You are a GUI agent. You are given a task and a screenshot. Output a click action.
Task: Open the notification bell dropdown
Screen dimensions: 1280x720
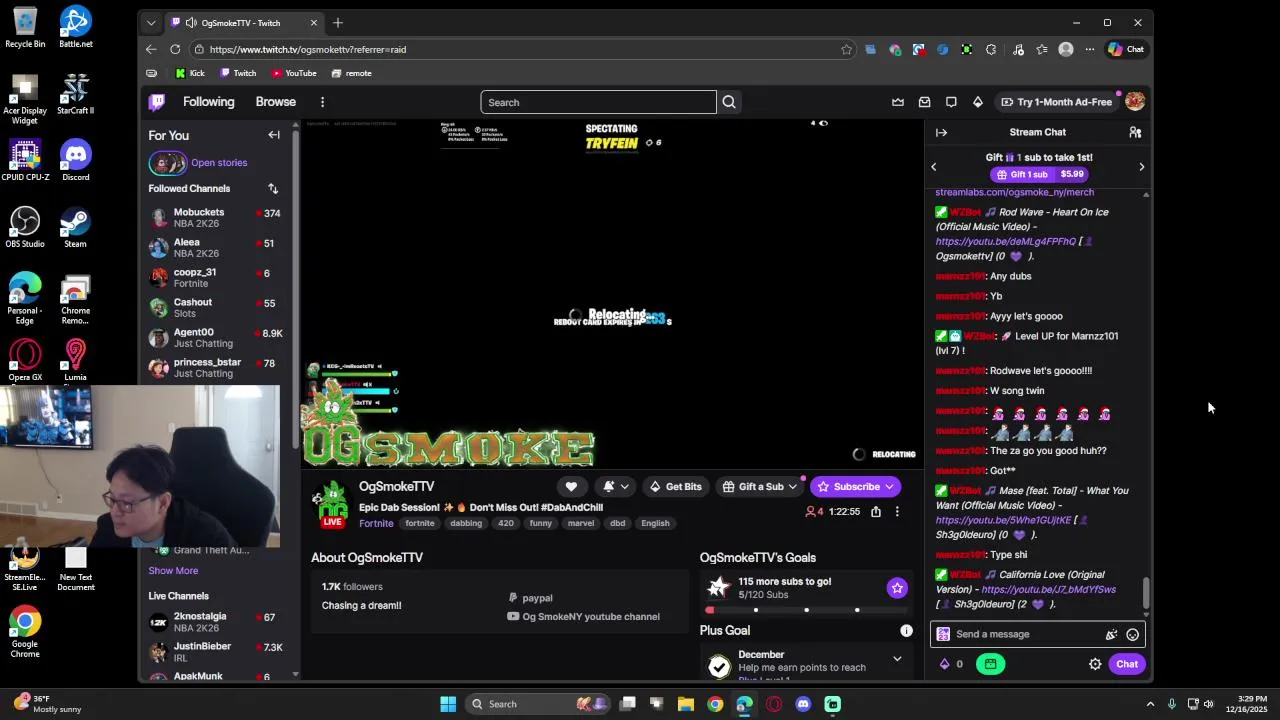point(616,487)
